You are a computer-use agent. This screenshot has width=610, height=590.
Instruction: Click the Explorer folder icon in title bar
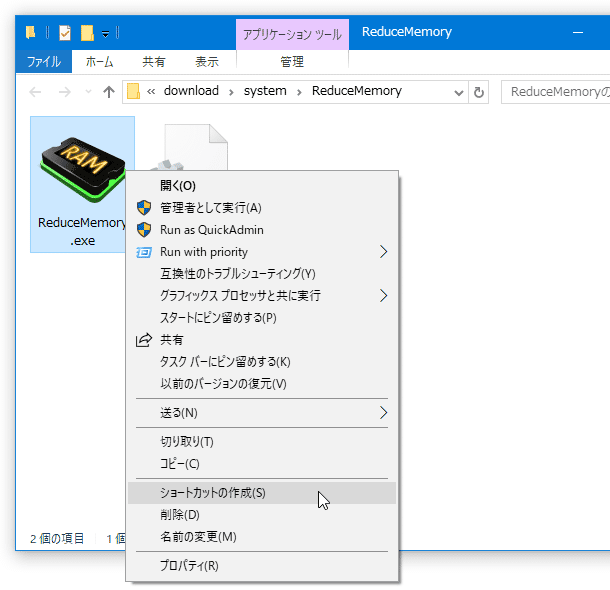(x=30, y=33)
